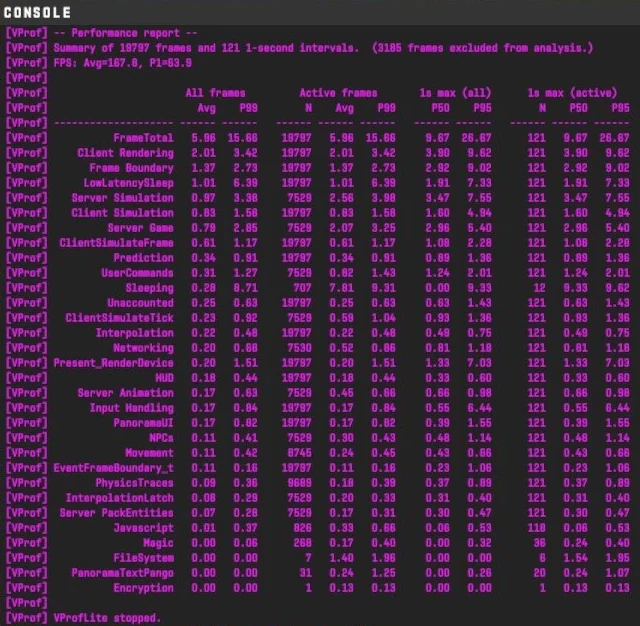Select the PanoramaTextPango row label
This screenshot has width=640, height=626.
[x=122, y=573]
